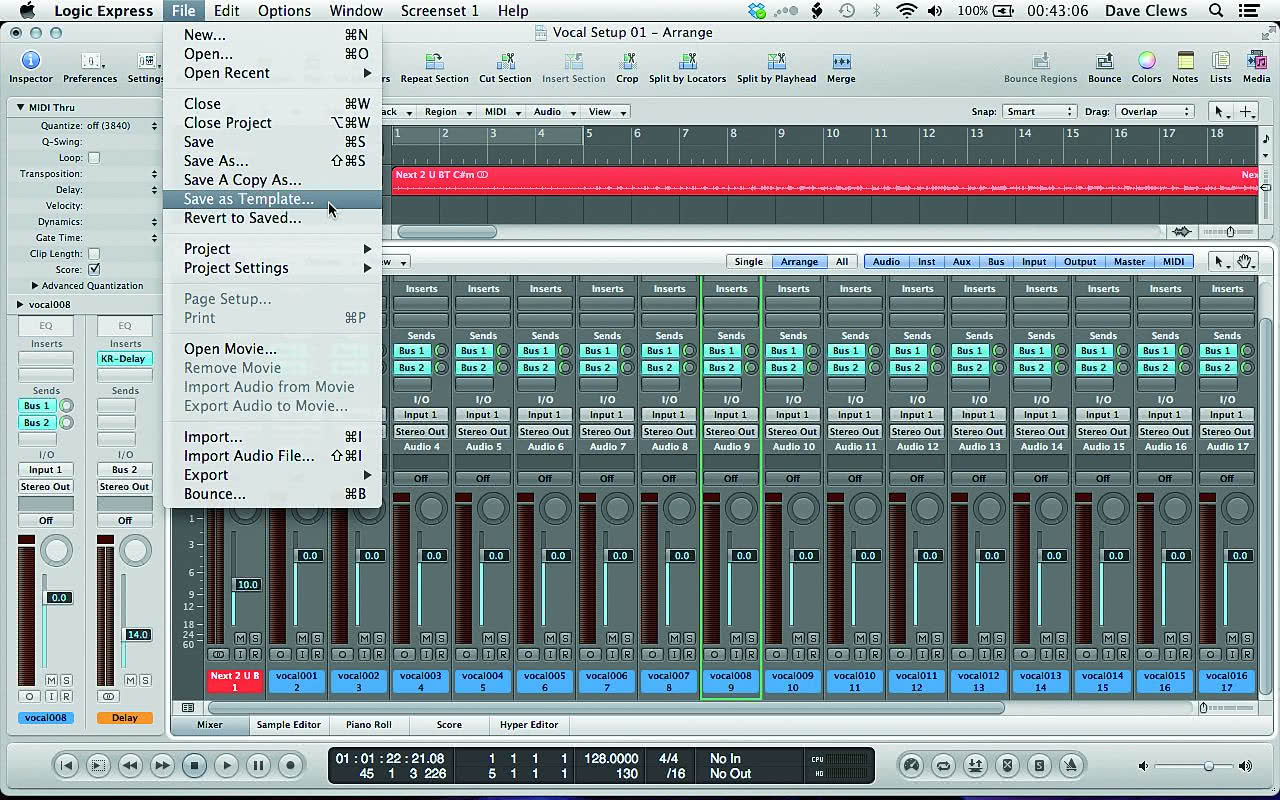Toggle the Inst channel filter button

point(927,262)
